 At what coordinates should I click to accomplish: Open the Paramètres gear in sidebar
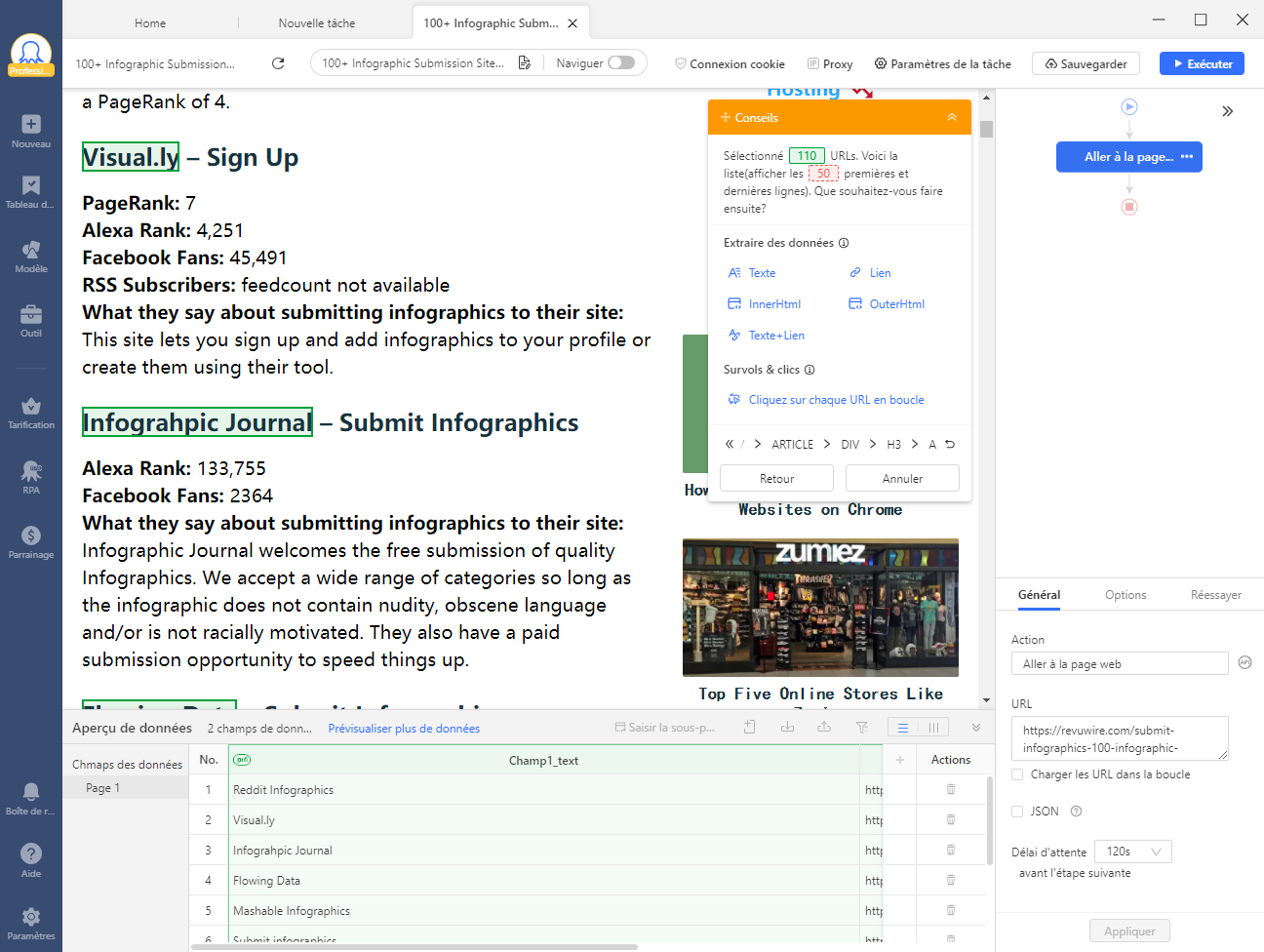pyautogui.click(x=31, y=923)
